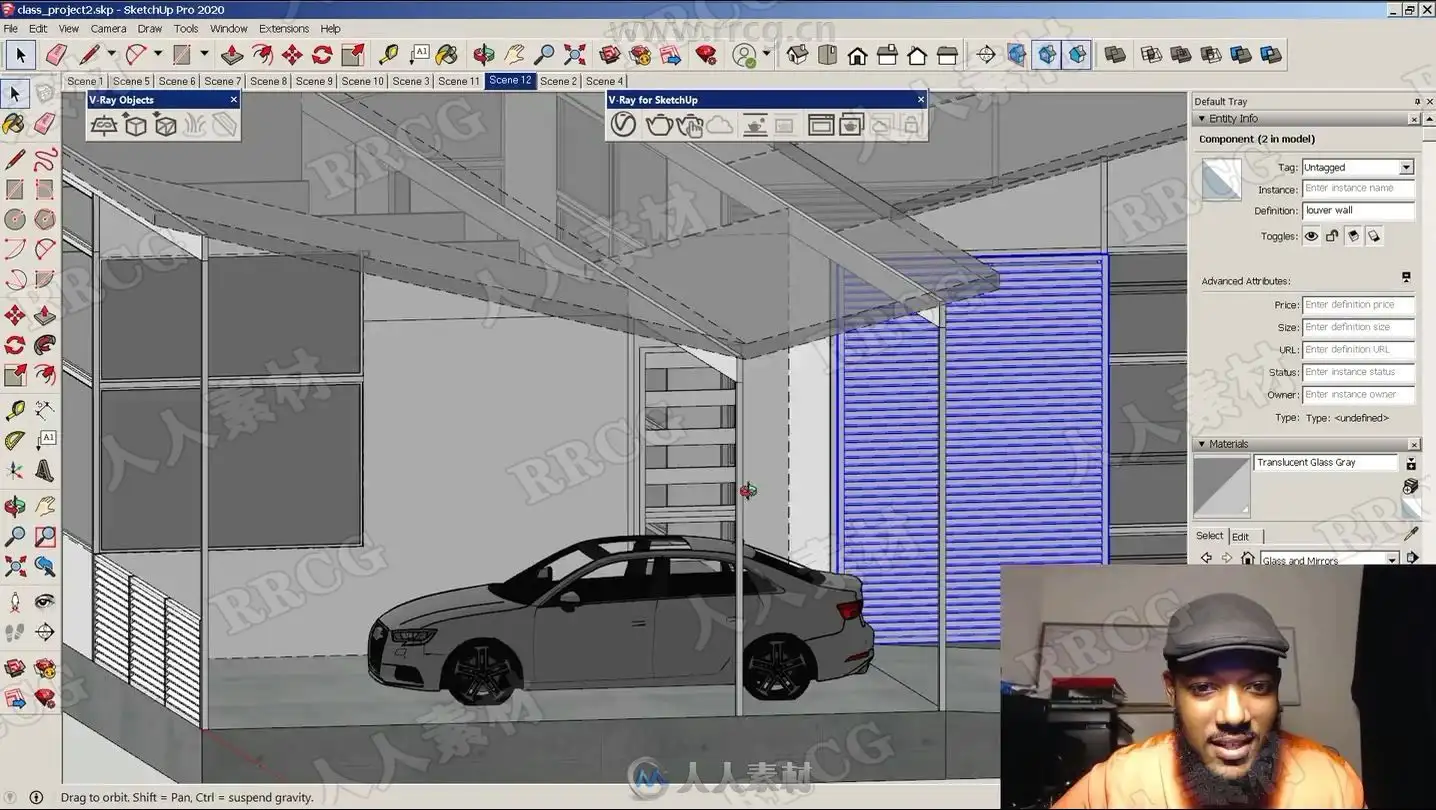Click the Zoom Extents tool in top toolbar
Viewport: 1436px width, 810px height.
click(x=574, y=54)
